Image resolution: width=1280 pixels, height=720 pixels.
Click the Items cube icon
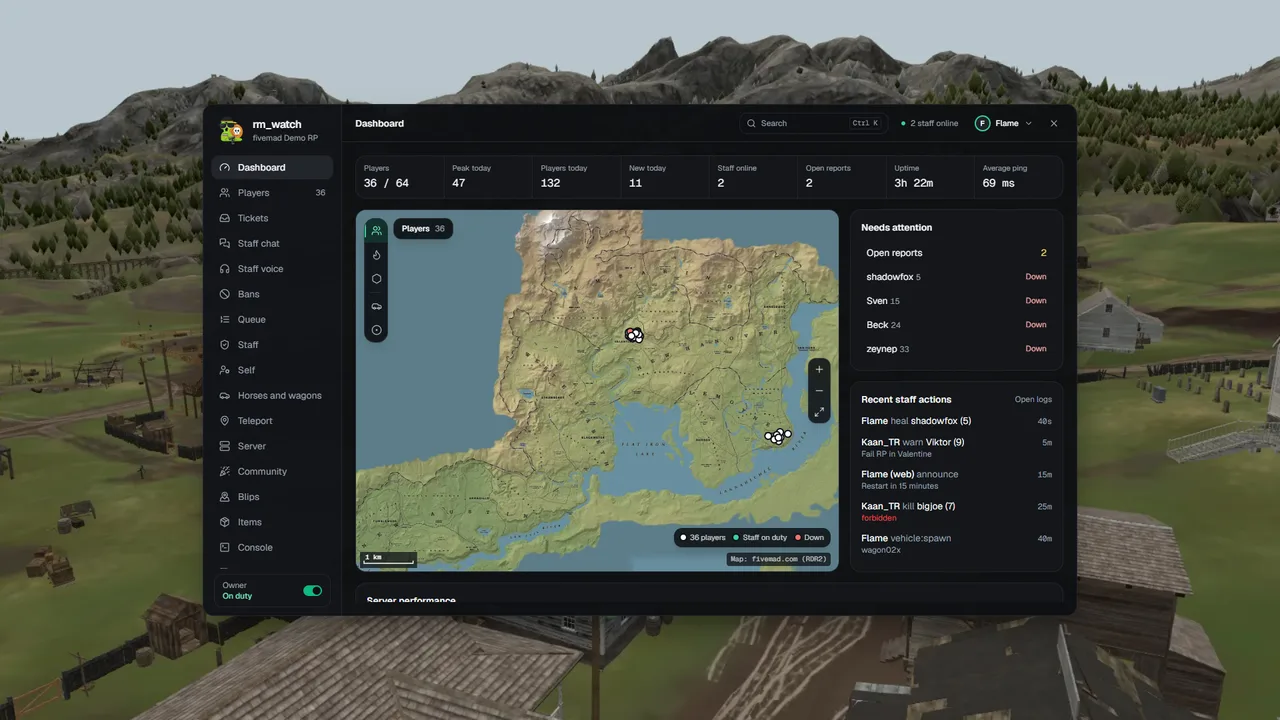[x=225, y=522]
